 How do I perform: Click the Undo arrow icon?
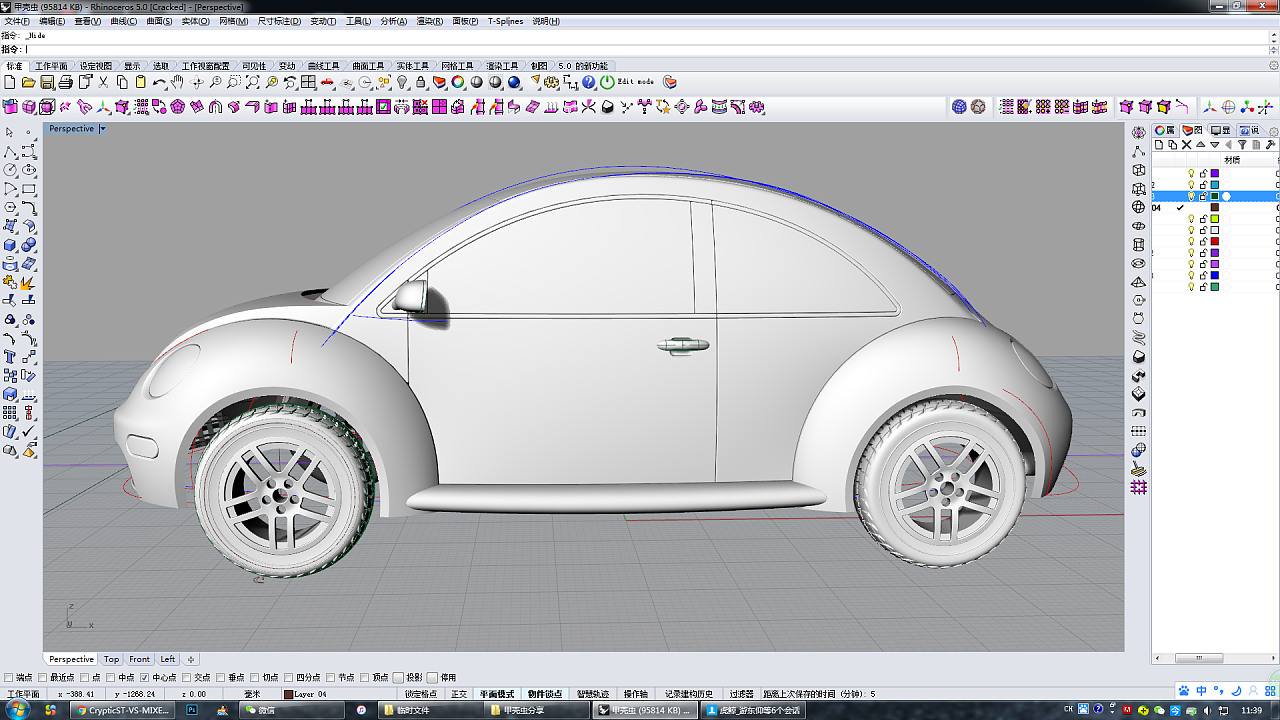point(159,82)
